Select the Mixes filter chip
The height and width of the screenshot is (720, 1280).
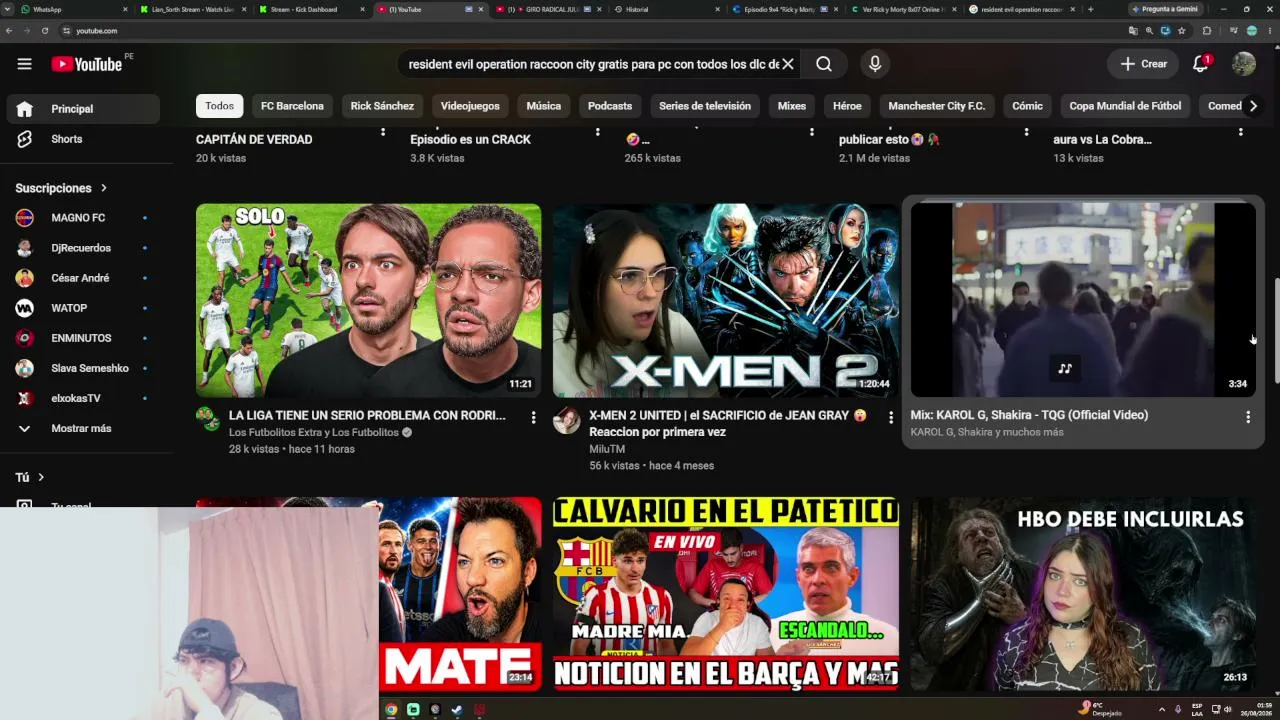[792, 106]
